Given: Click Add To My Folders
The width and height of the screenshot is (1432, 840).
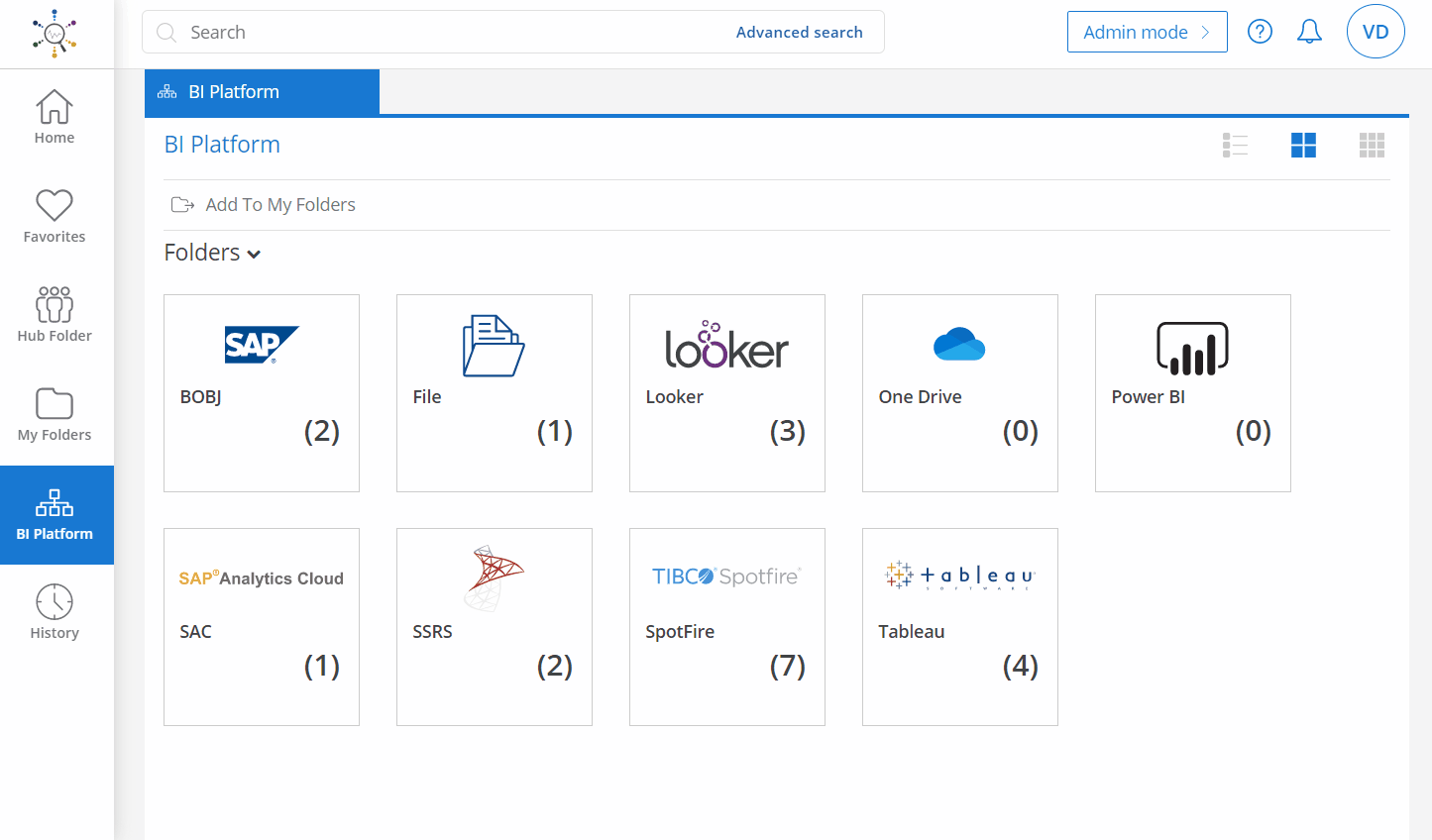Looking at the screenshot, I should [x=280, y=204].
